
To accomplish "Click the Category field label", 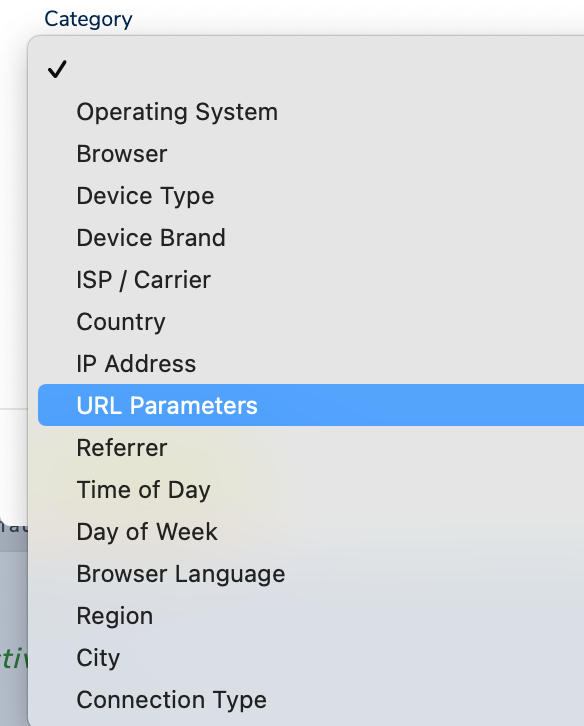I will point(88,19).
